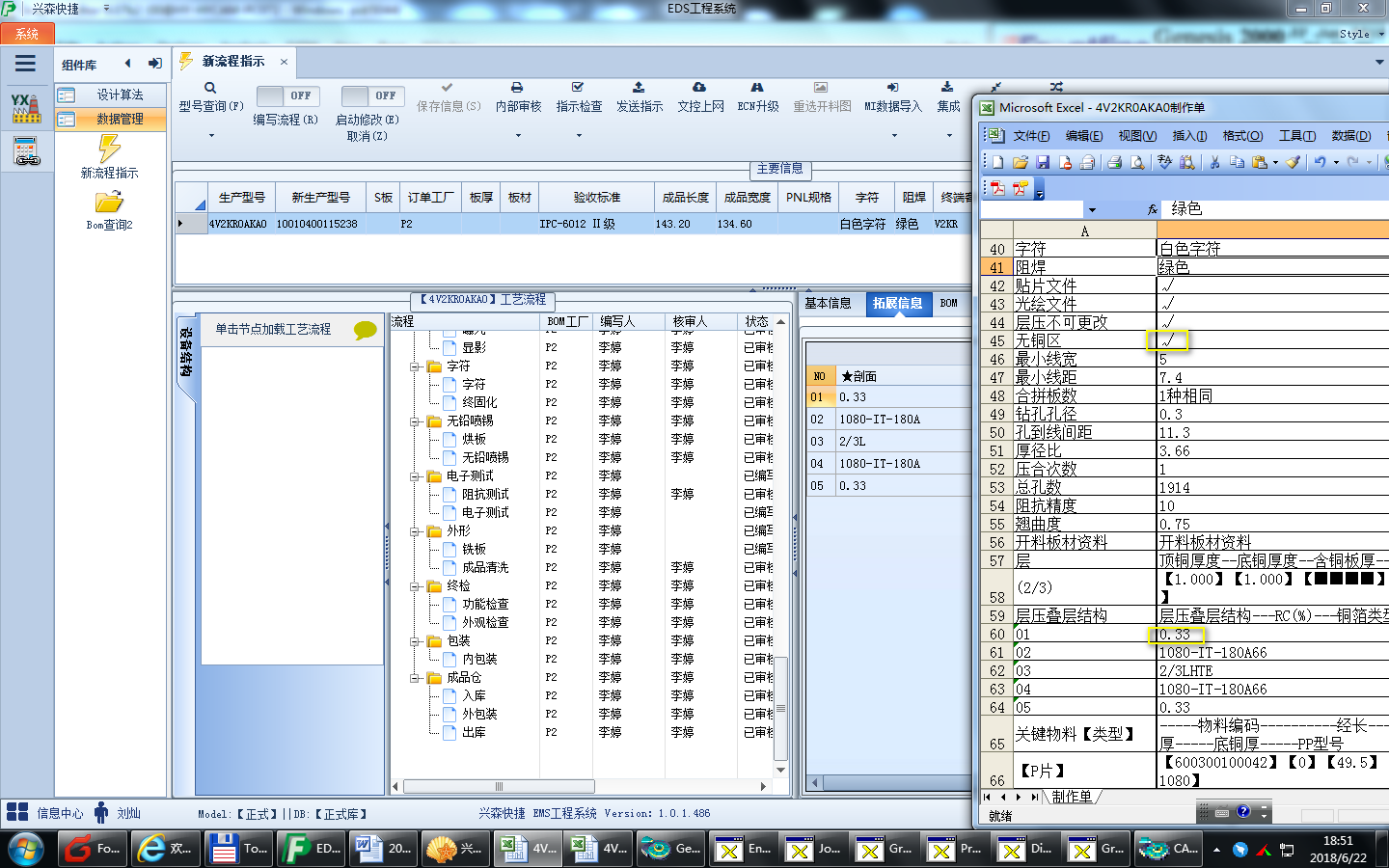1389x868 pixels.
Task: Click the 4V2KR0AKA0 product row
Action: pyautogui.click(x=574, y=224)
